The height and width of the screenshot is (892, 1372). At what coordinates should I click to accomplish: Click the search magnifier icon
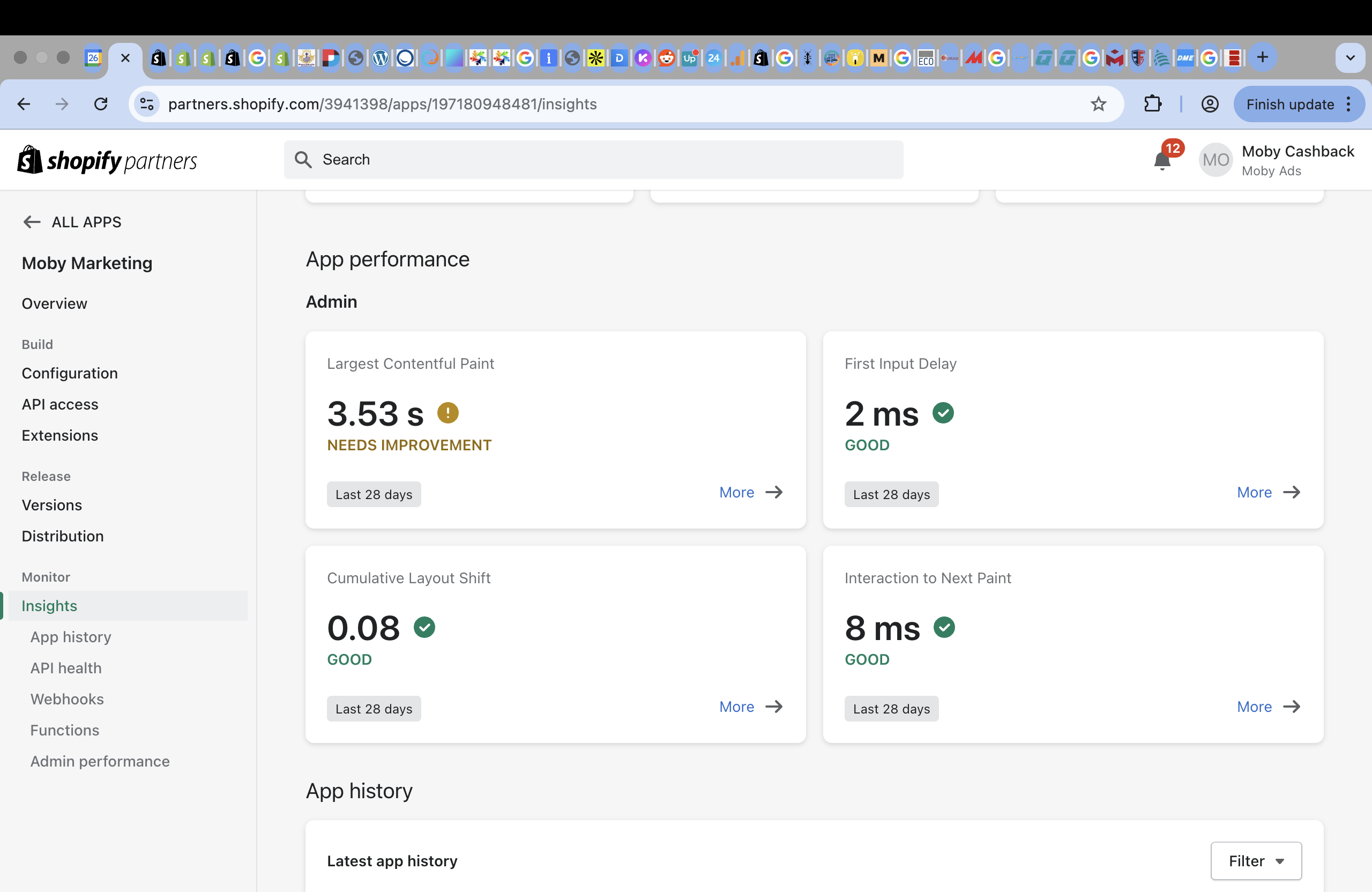(x=303, y=160)
